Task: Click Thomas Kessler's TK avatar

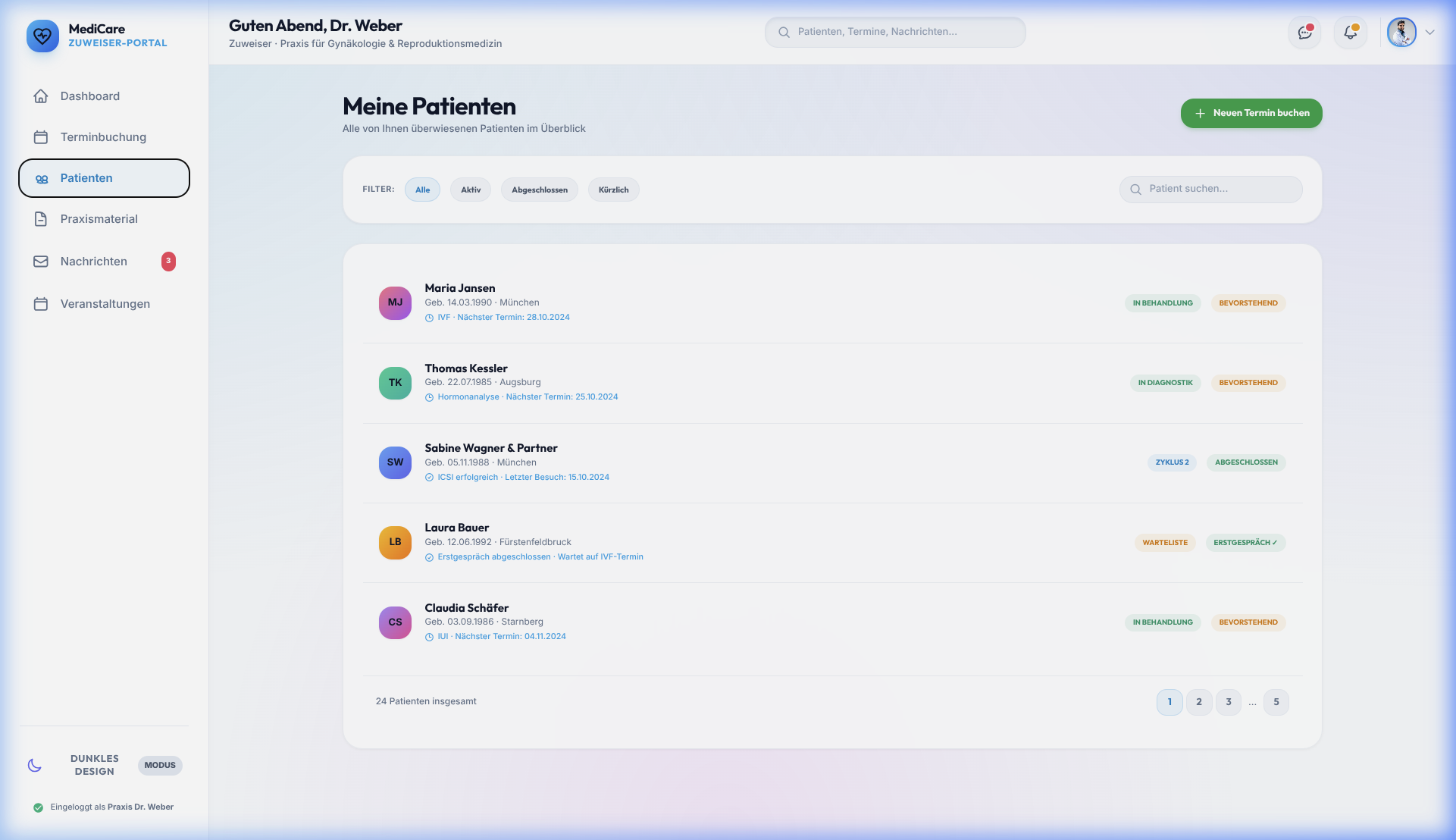Action: click(395, 383)
